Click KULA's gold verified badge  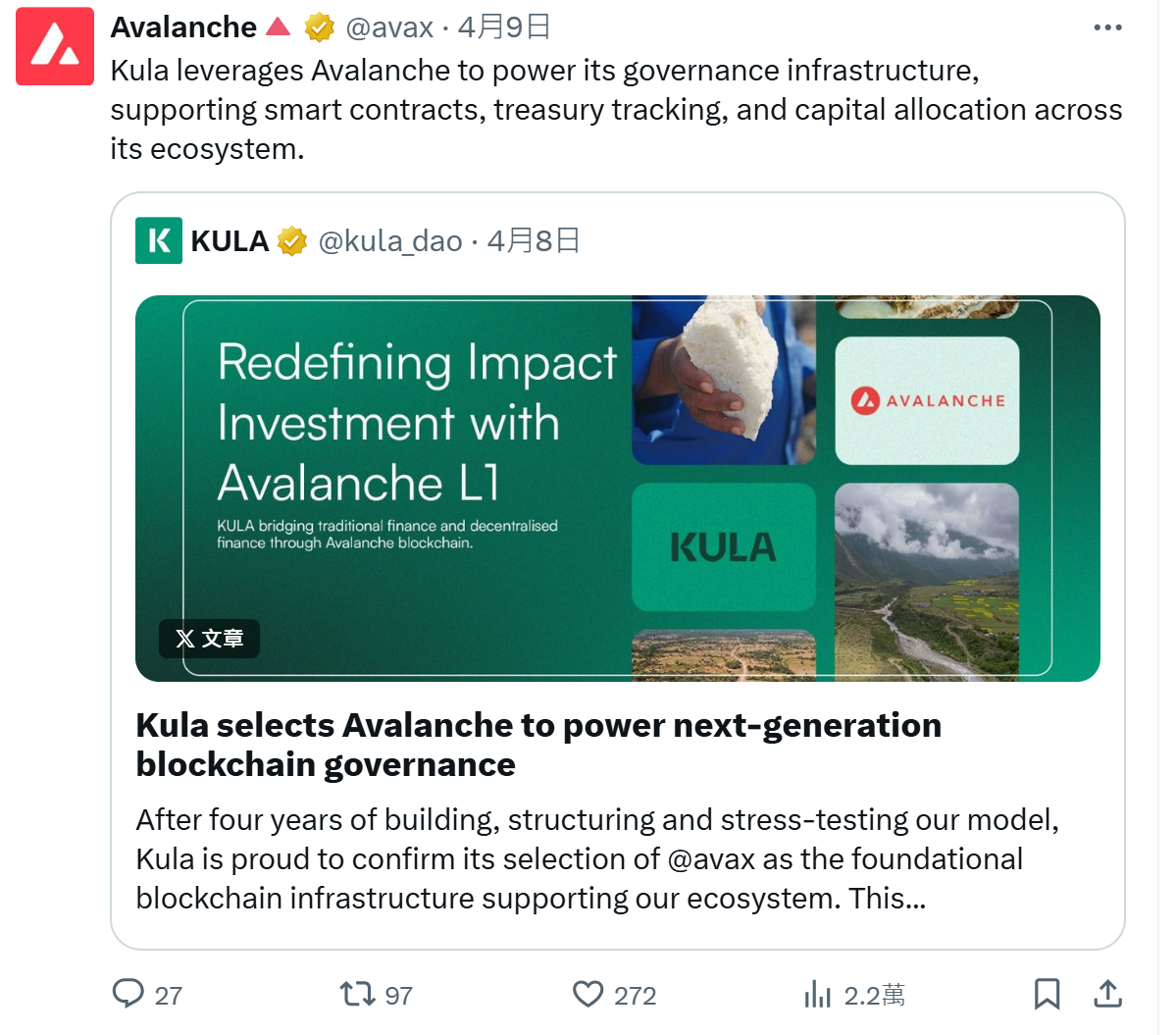pyautogui.click(x=291, y=241)
